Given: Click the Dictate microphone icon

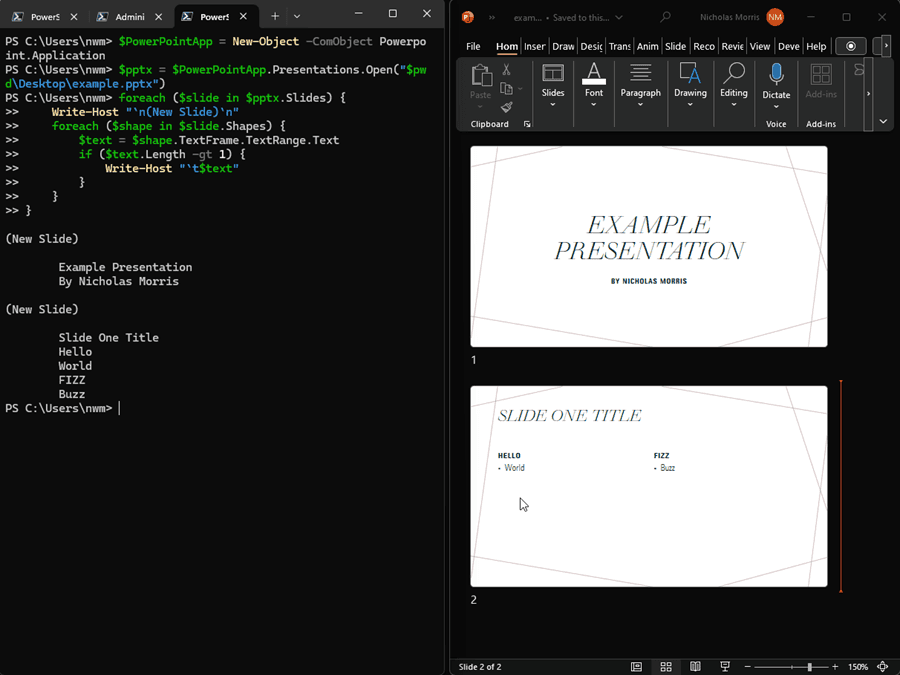Looking at the screenshot, I should click(x=776, y=75).
